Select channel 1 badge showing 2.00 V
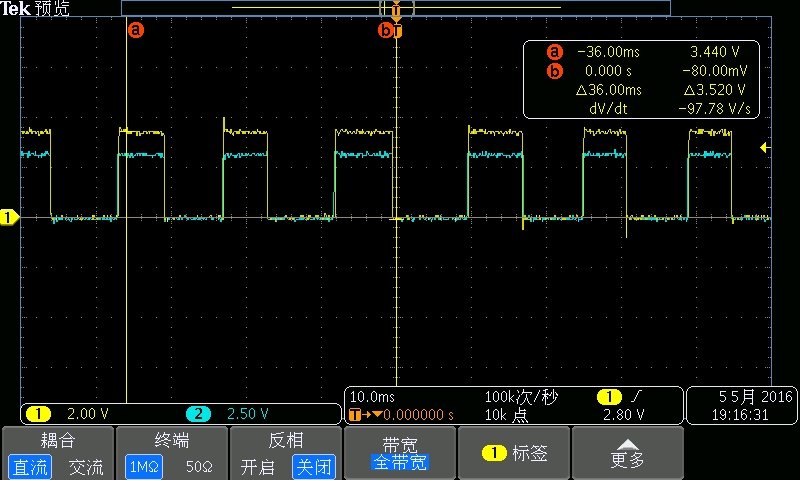This screenshot has height=480, width=800. click(38, 414)
